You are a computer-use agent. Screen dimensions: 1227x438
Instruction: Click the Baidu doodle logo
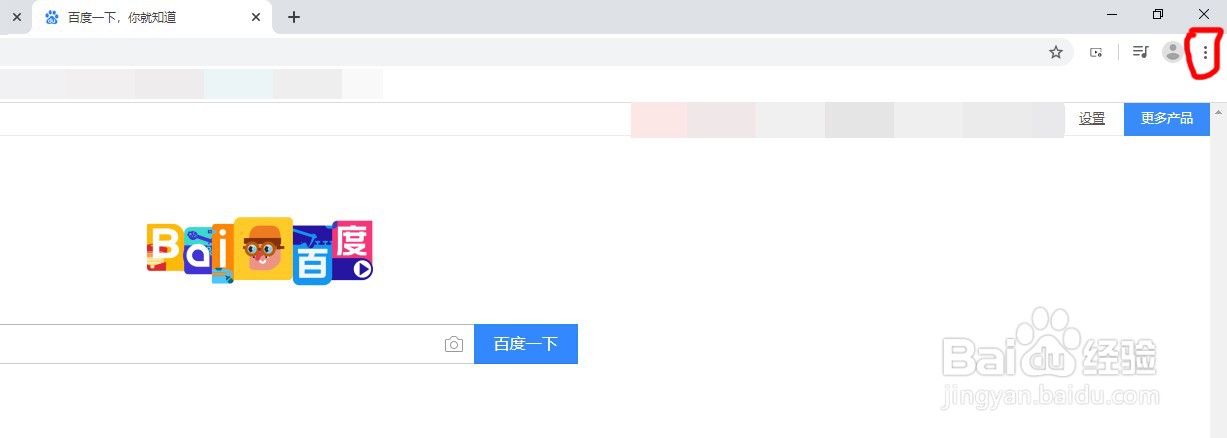(x=260, y=251)
